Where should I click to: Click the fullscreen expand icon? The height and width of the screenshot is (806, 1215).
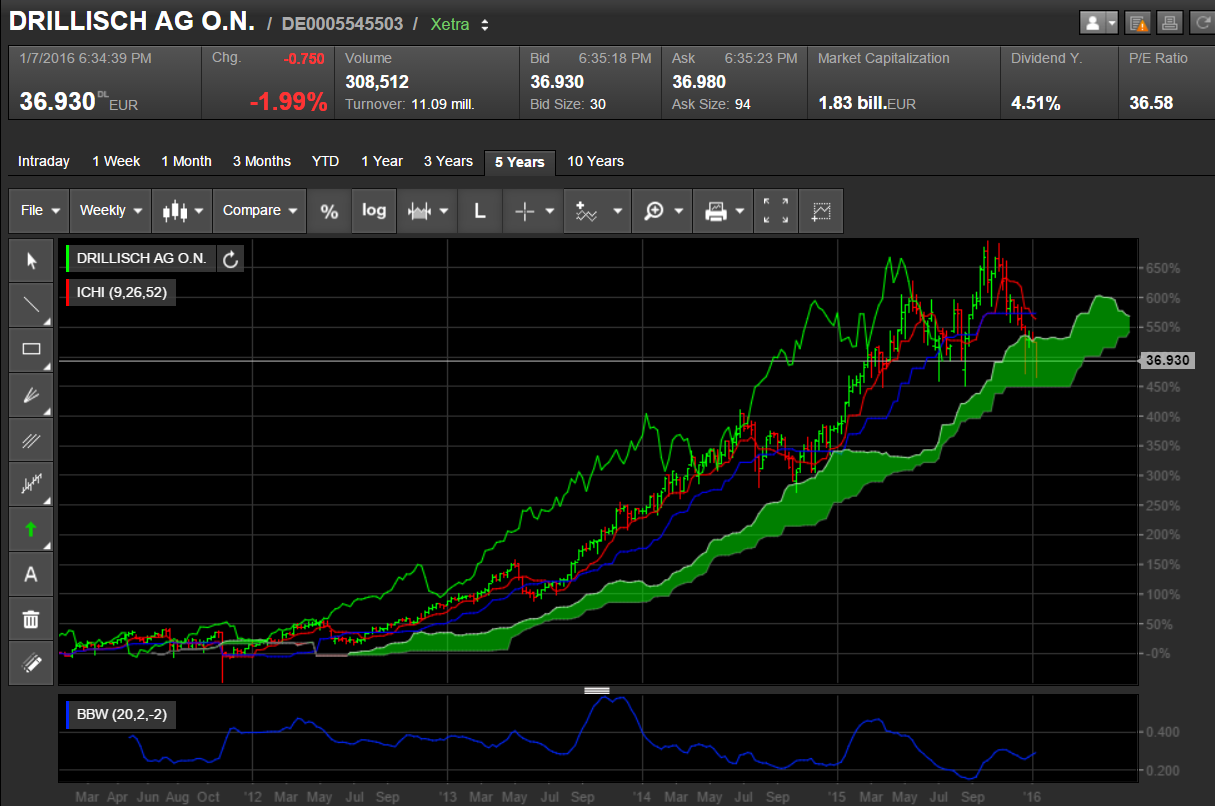pos(776,211)
